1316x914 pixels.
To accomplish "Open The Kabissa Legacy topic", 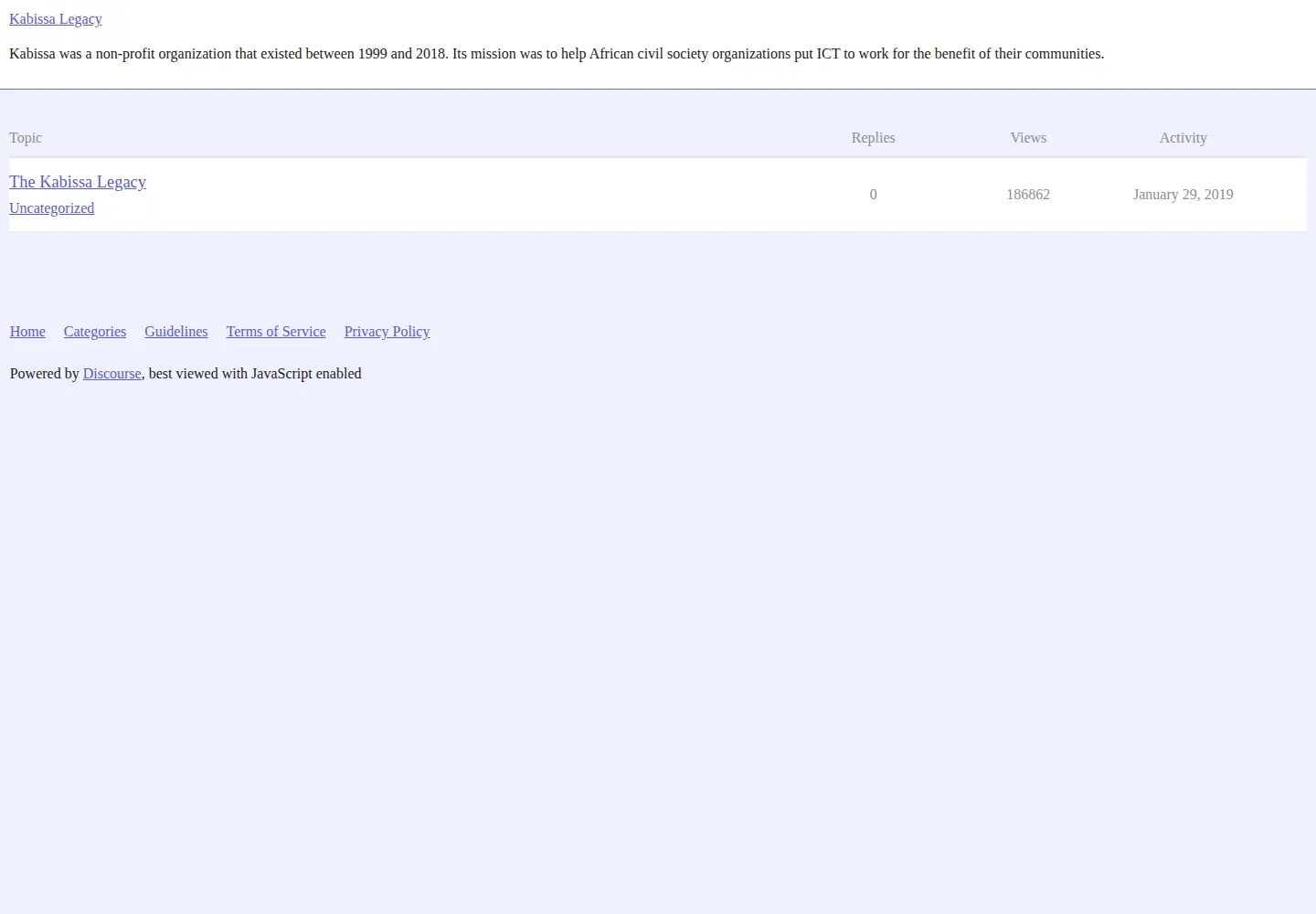I will tap(78, 182).
